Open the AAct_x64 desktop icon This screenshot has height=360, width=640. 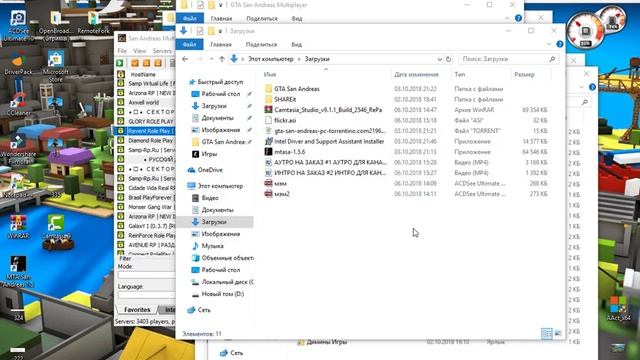(x=618, y=308)
